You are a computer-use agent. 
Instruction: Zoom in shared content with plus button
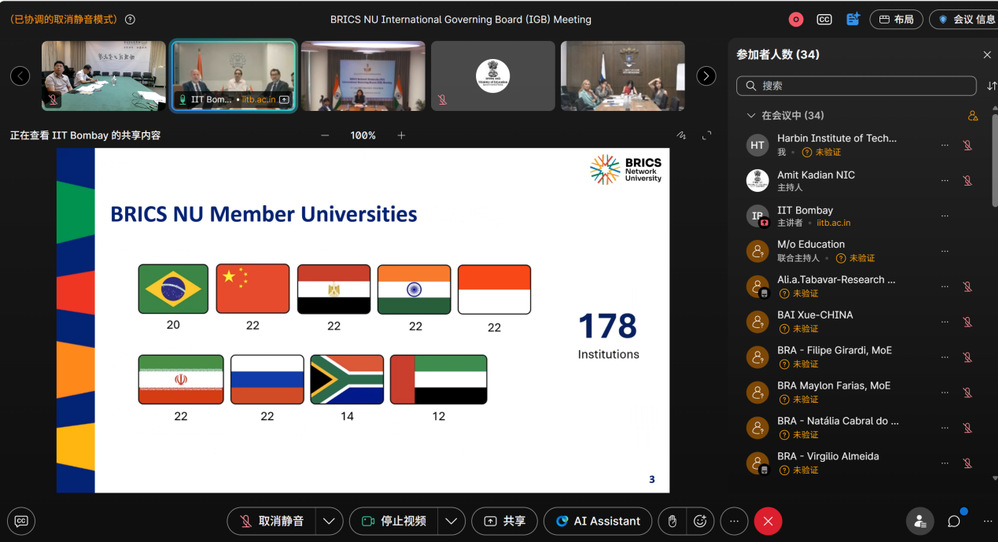402,136
